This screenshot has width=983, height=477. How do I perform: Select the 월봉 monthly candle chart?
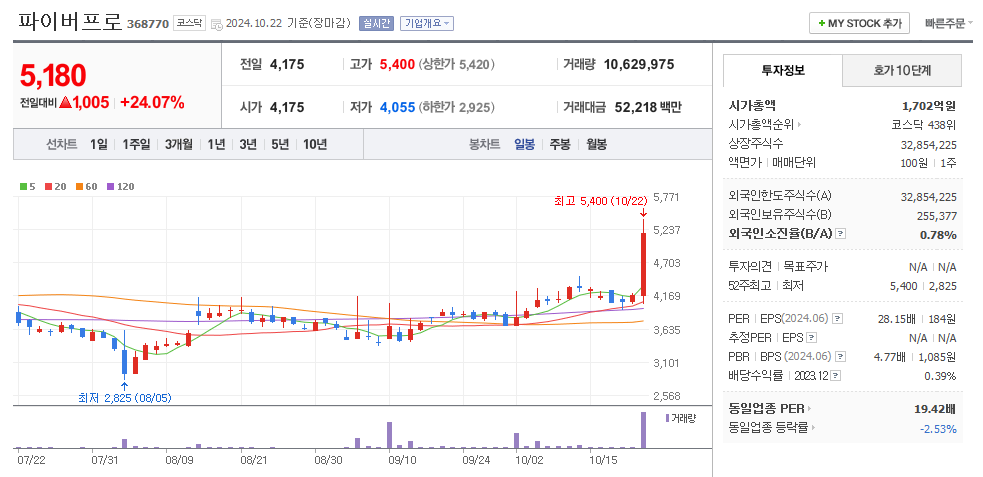596,144
